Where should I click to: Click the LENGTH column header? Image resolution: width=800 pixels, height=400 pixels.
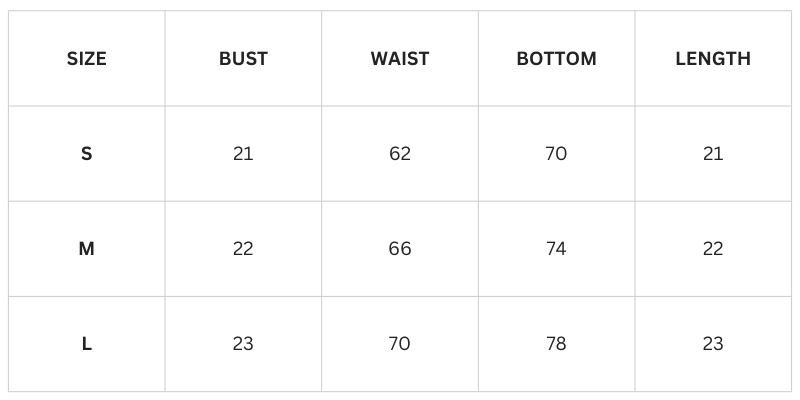tap(713, 59)
